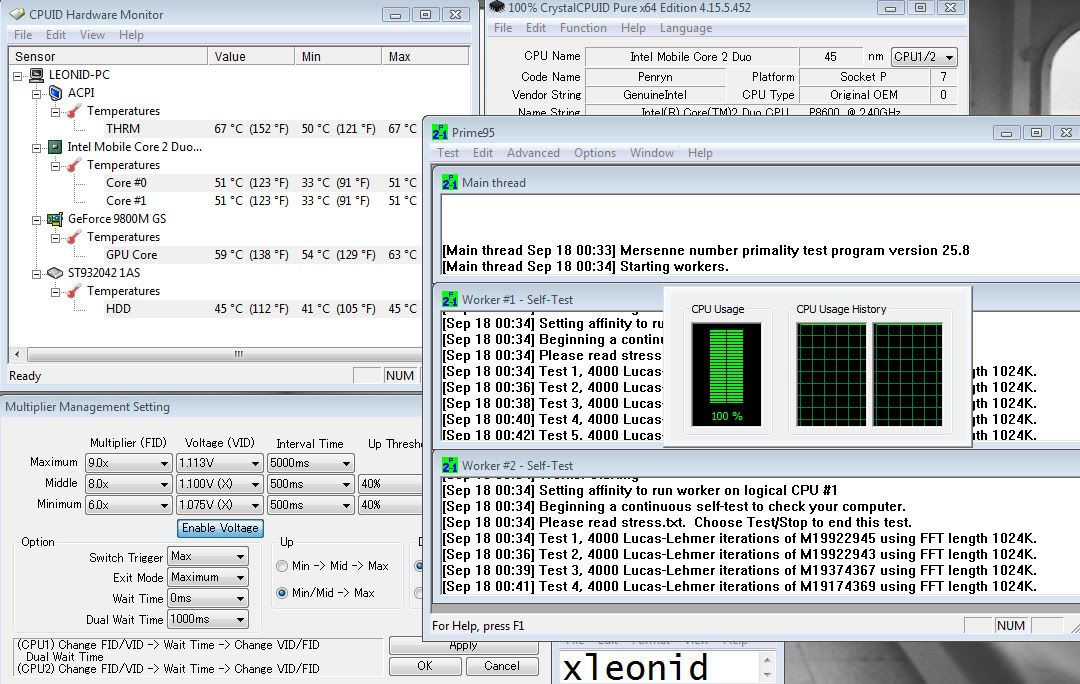The image size is (1080, 684).
Task: Click the CrystalCPUID title bar icon
Action: click(x=497, y=7)
